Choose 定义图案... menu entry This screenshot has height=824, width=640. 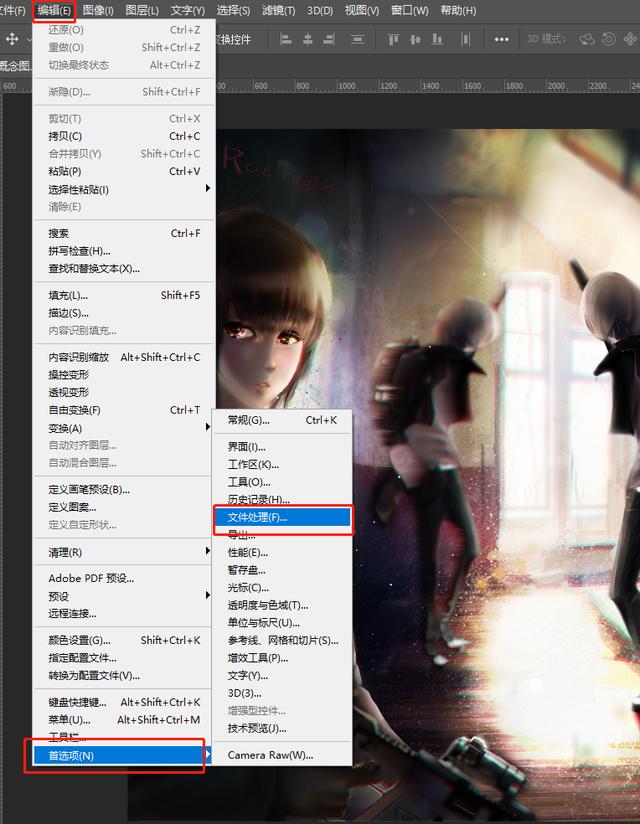(x=124, y=507)
